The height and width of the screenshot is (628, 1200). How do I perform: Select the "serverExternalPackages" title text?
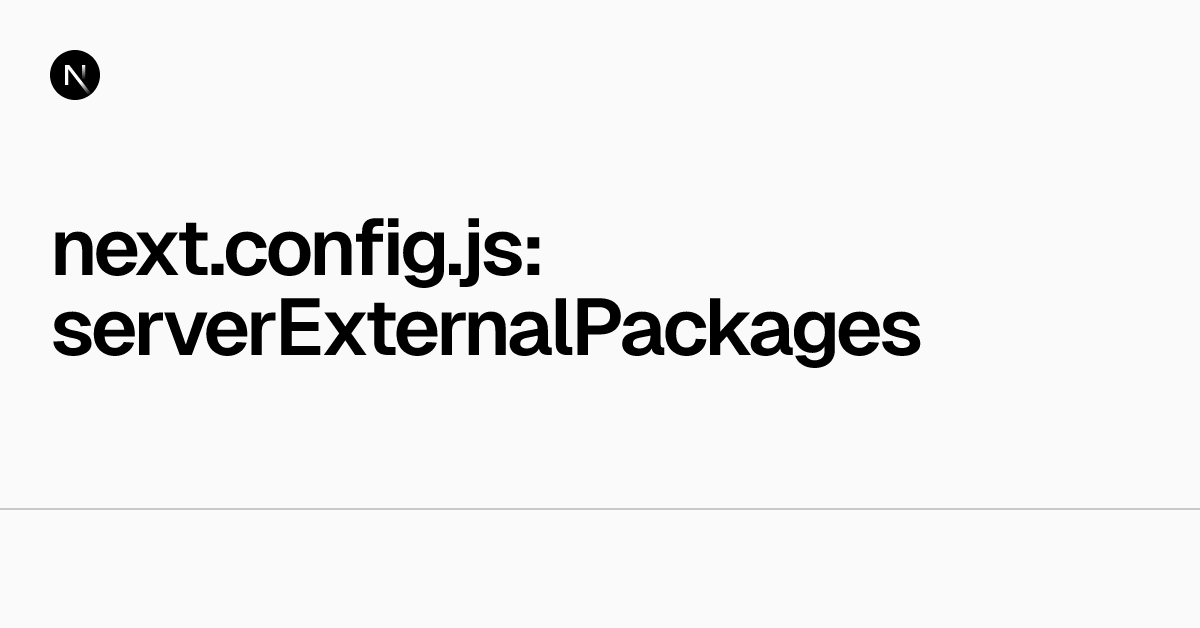486,330
